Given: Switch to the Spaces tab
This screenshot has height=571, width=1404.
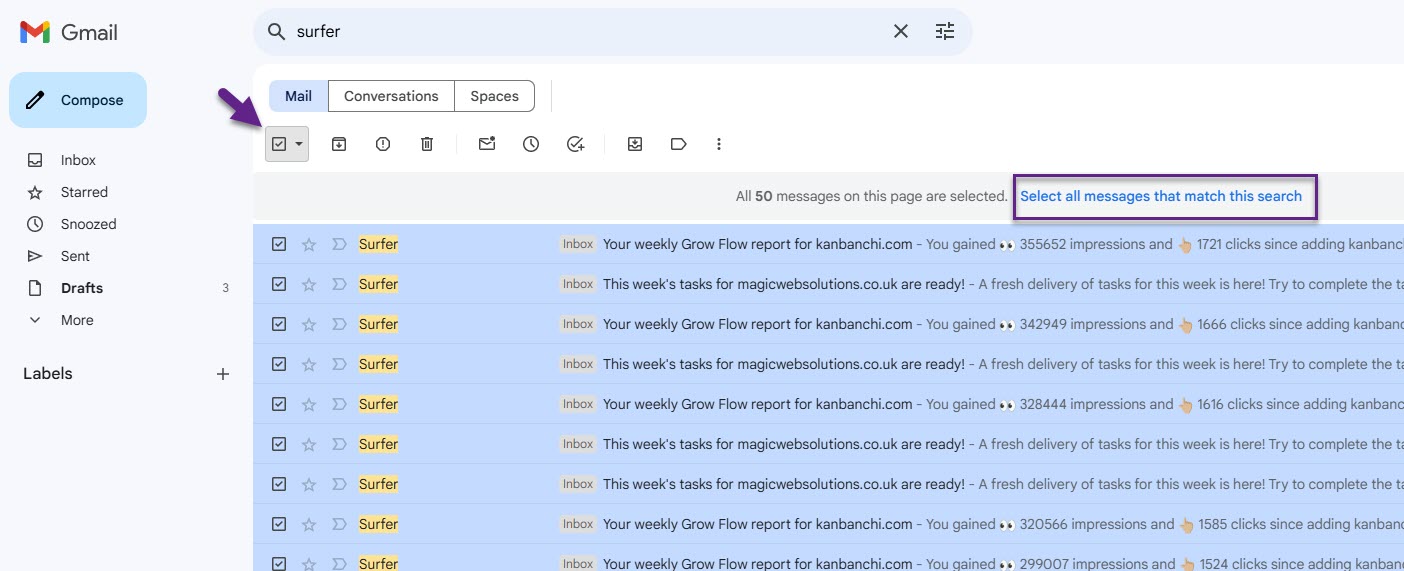Looking at the screenshot, I should (x=494, y=96).
